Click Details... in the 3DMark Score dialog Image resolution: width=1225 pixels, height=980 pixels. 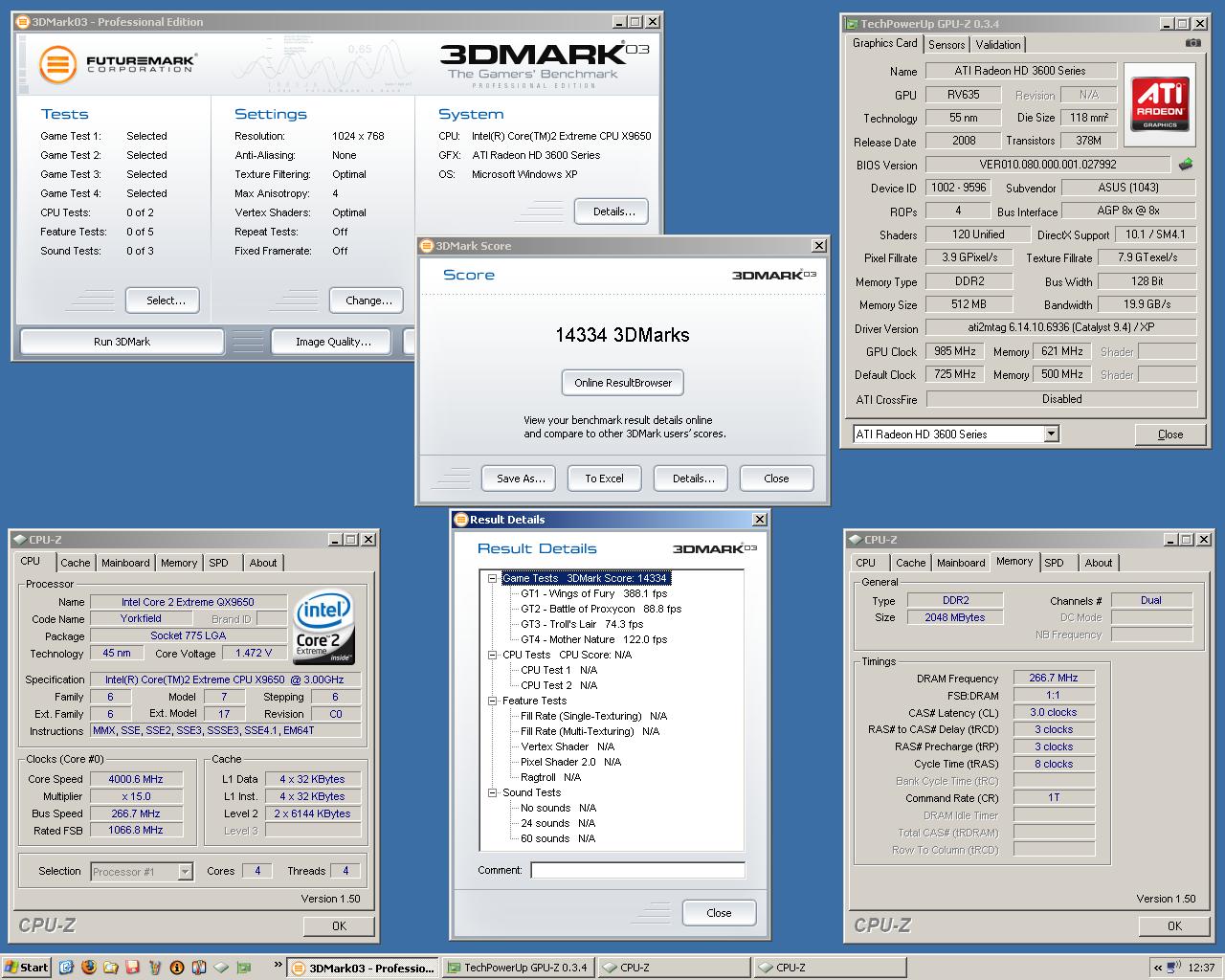click(693, 479)
